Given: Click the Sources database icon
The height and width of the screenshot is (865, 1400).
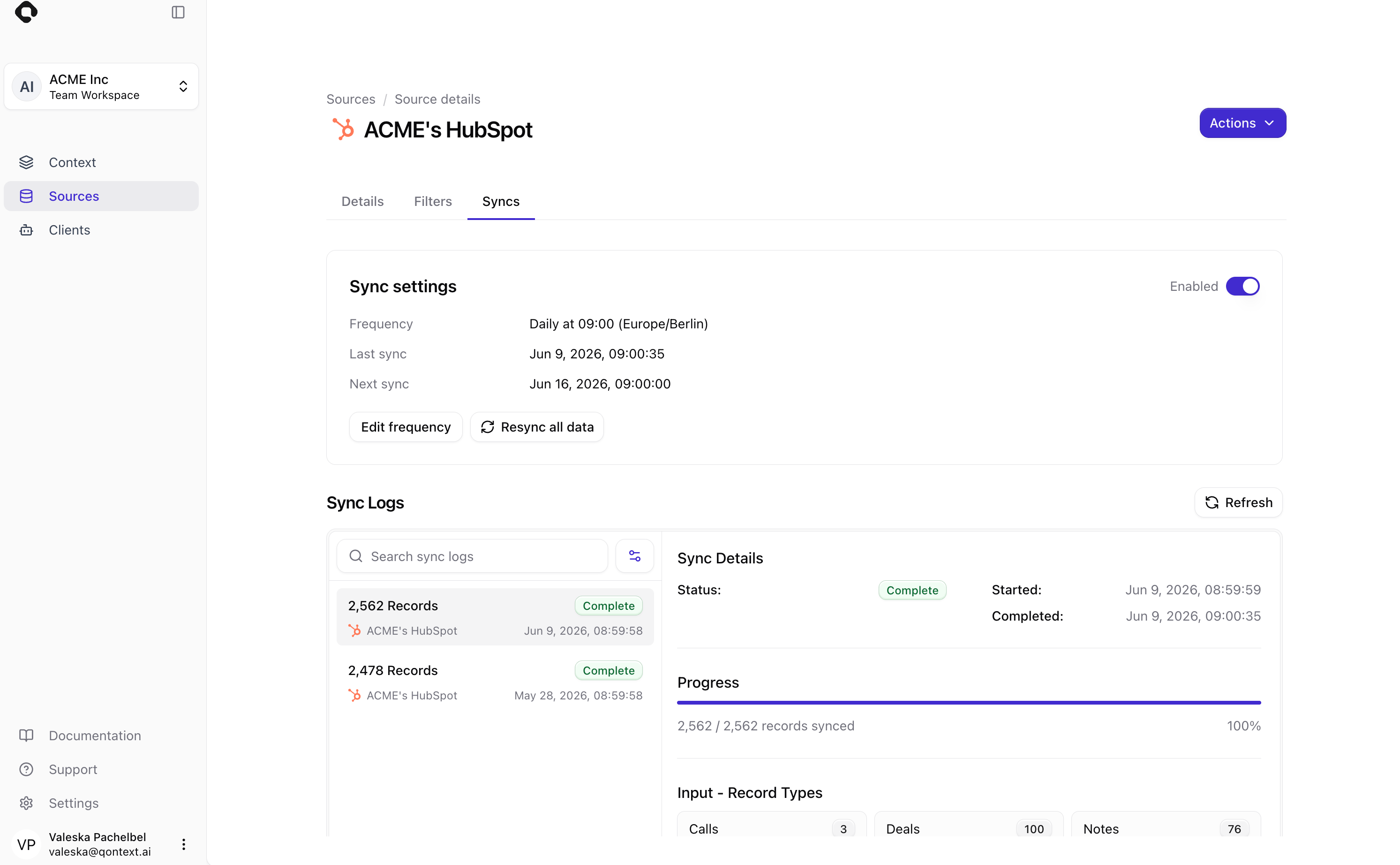Looking at the screenshot, I should [x=26, y=196].
